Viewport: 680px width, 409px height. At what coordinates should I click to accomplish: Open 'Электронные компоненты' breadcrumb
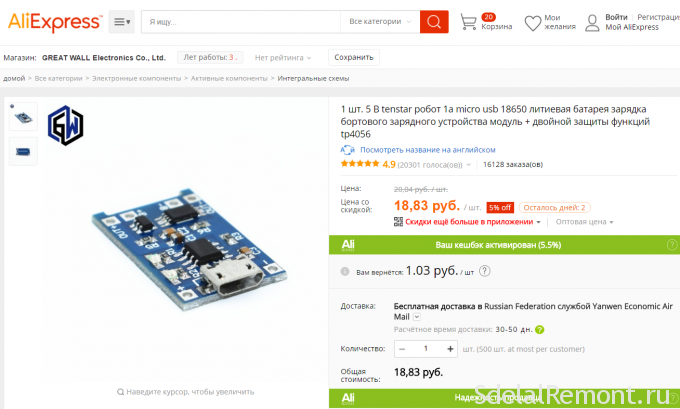pyautogui.click(x=136, y=79)
